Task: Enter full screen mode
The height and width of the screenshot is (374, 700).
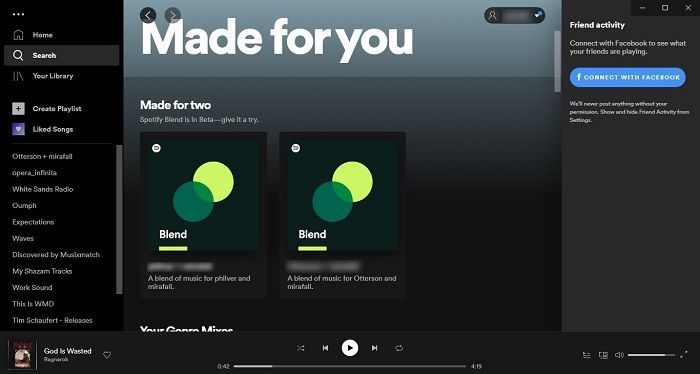Action: click(x=683, y=355)
